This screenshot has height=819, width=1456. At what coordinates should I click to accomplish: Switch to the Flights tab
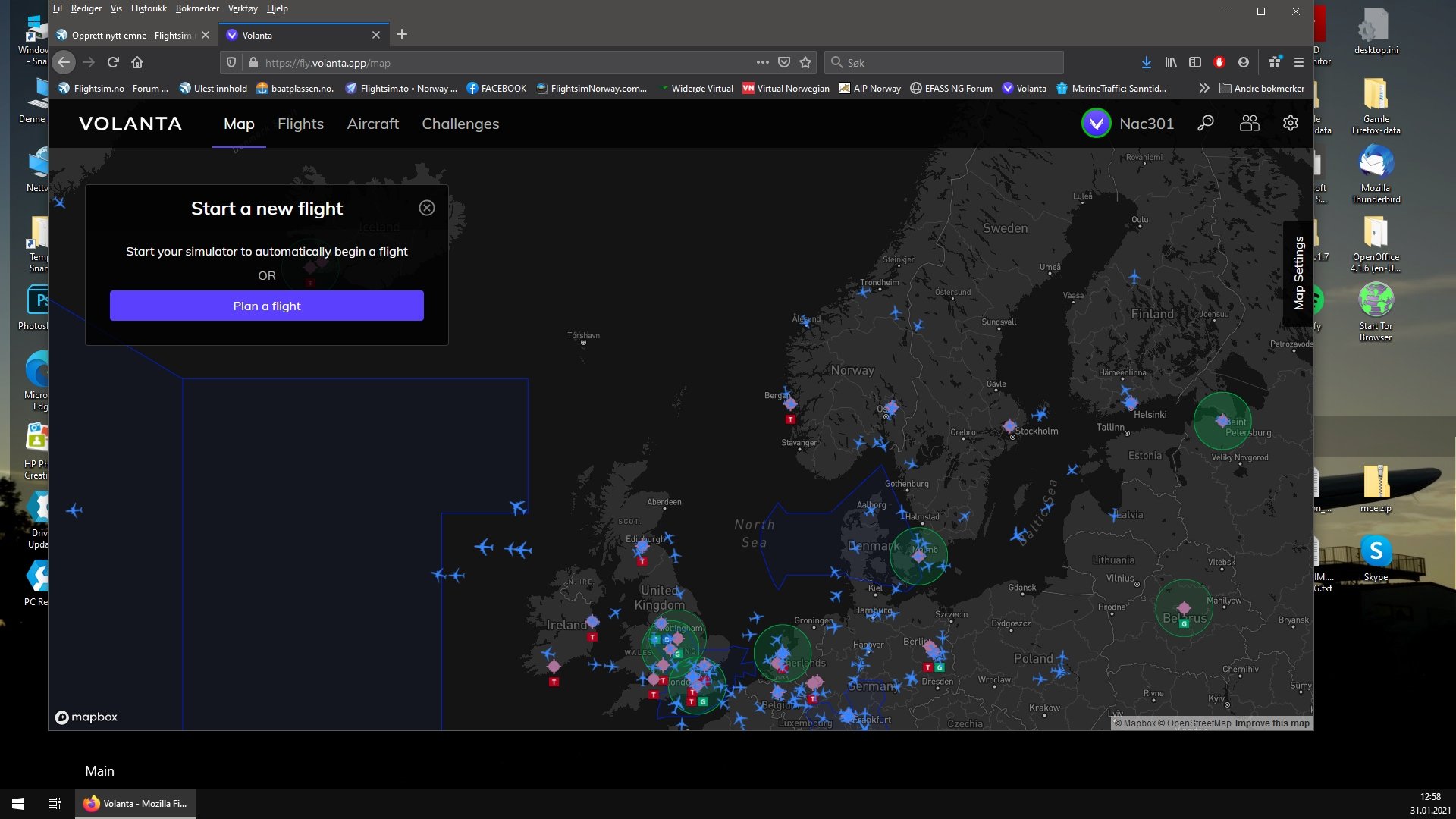[300, 124]
